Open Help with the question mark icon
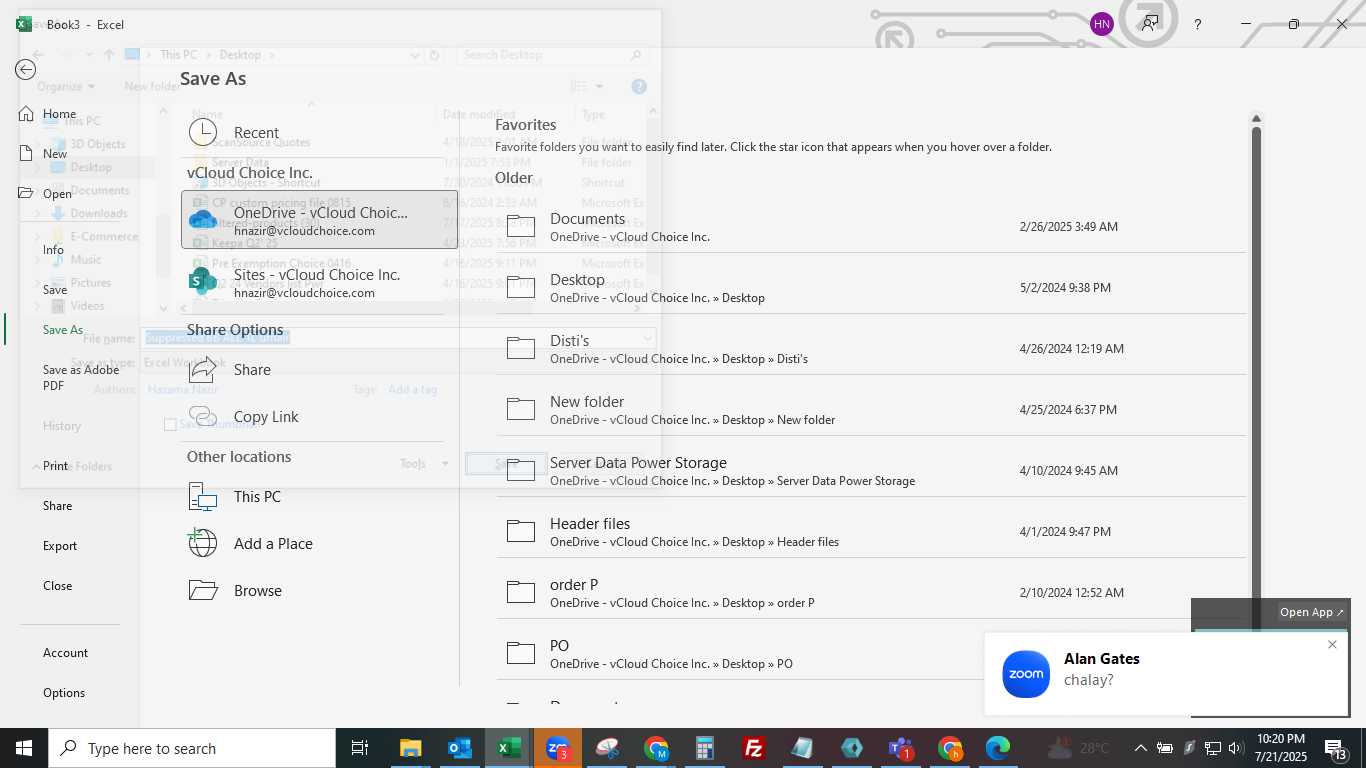This screenshot has height=768, width=1366. click(1198, 24)
